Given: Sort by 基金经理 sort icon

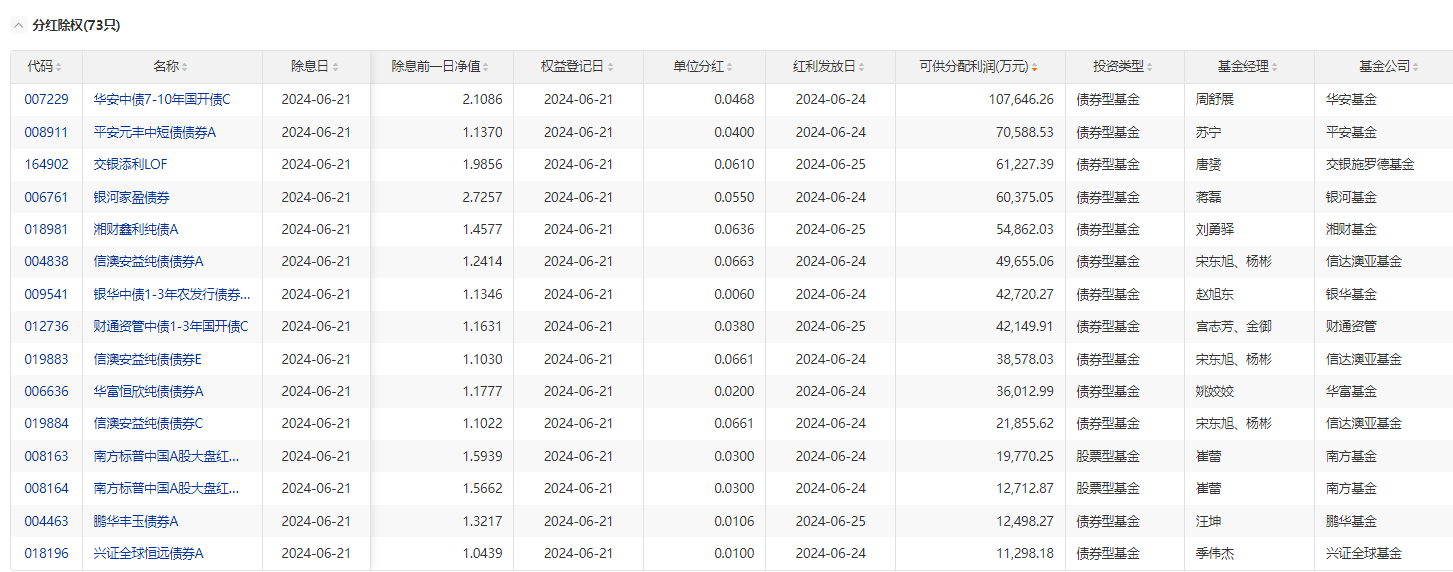Looking at the screenshot, I should [x=1276, y=67].
